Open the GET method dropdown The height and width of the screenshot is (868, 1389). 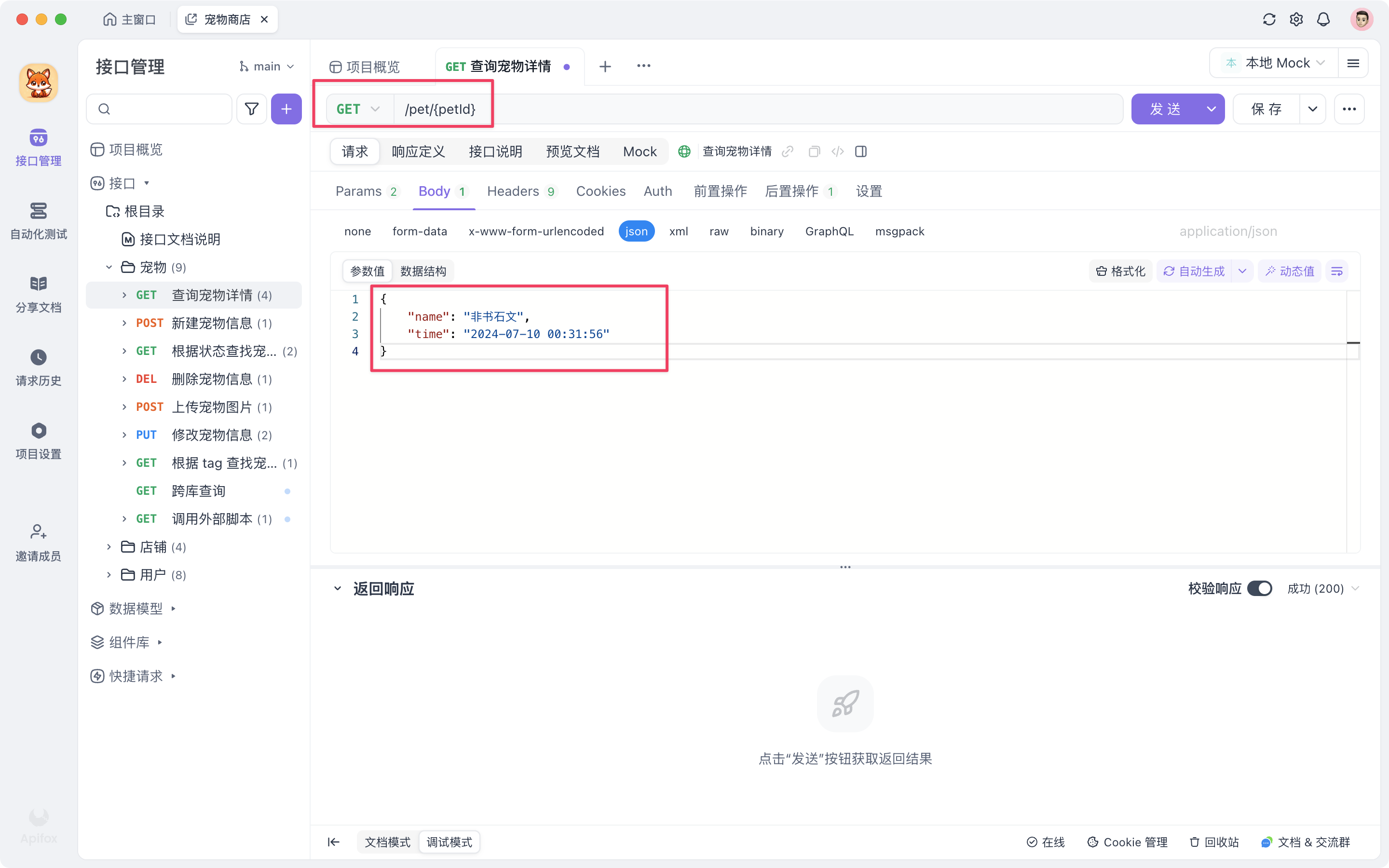click(357, 108)
